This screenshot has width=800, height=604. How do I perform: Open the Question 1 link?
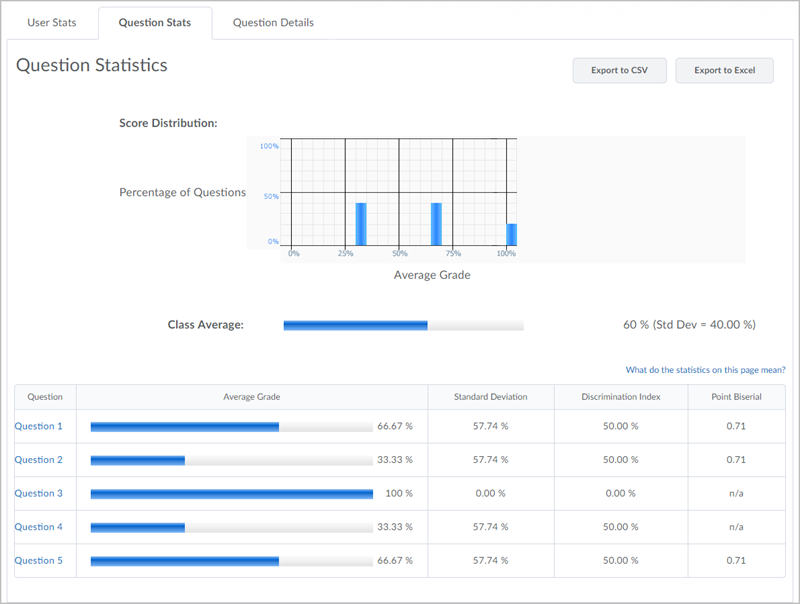[x=38, y=426]
